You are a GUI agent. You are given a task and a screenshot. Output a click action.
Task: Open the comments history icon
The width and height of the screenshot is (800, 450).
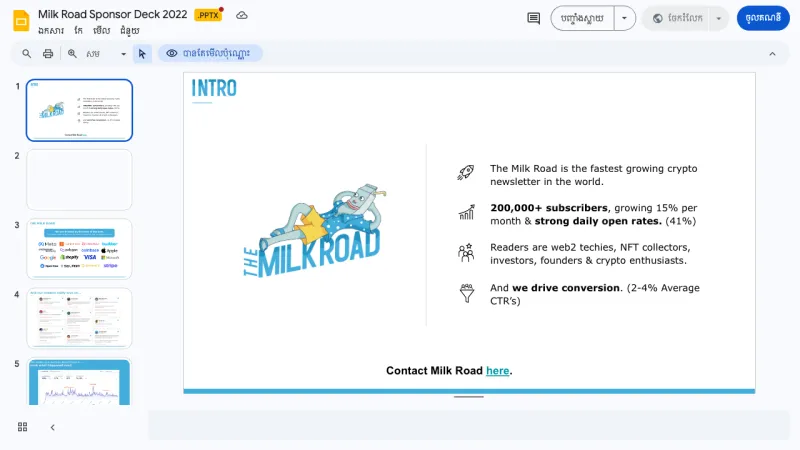tap(533, 18)
